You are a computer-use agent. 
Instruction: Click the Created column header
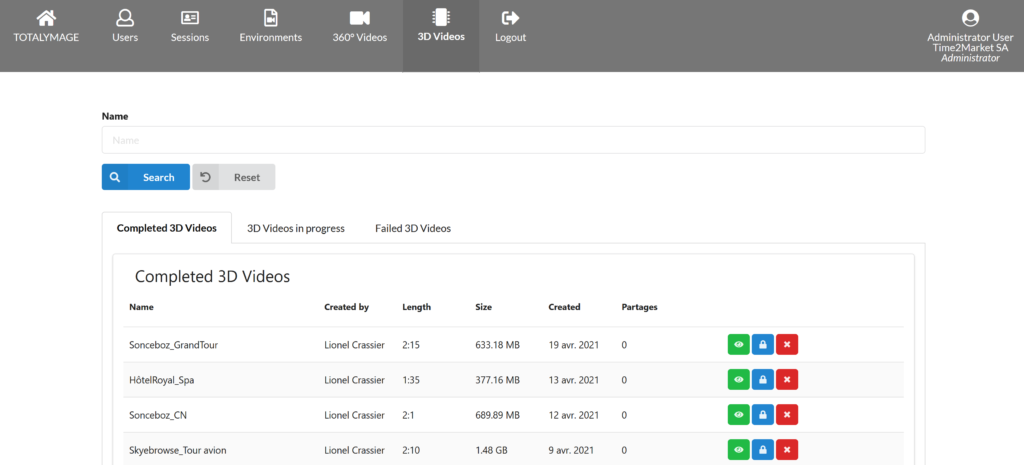[564, 307]
